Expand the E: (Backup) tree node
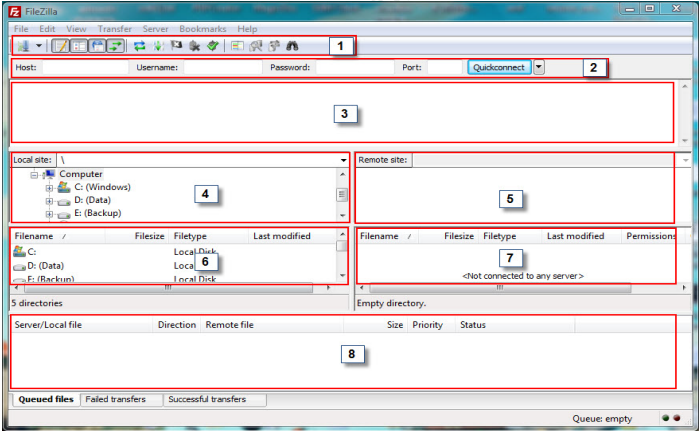 49,214
